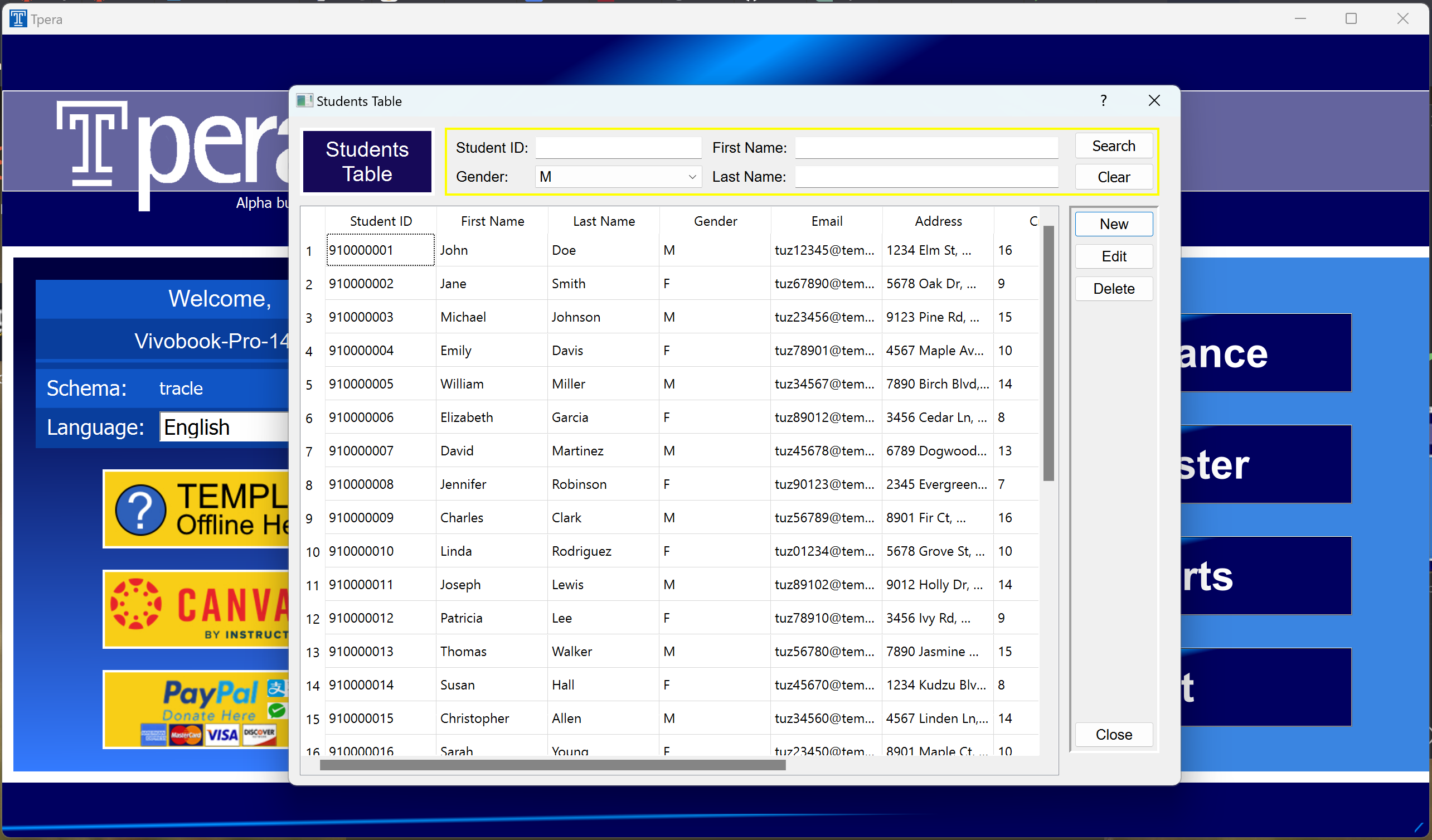Click the Students Table dialog window icon
Image resolution: width=1432 pixels, height=840 pixels.
[x=304, y=101]
